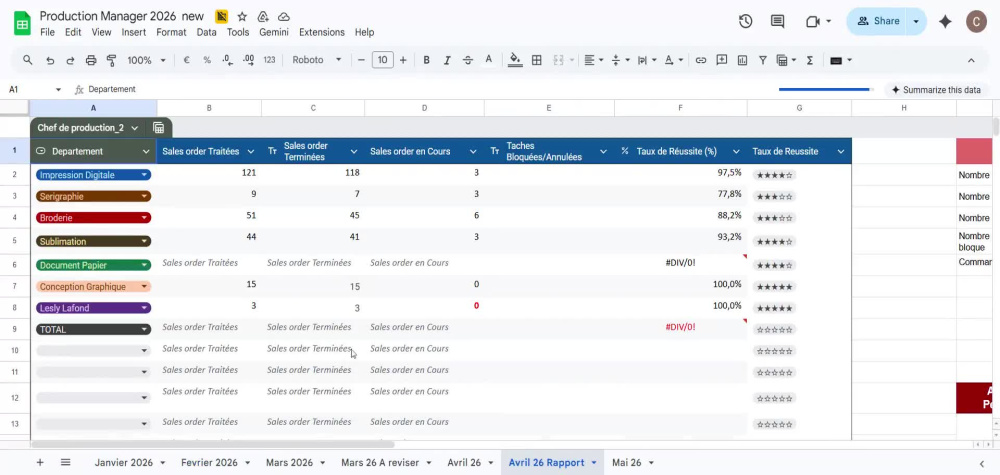Collapse the toolbar with the chevron
The width and height of the screenshot is (1000, 475).
coord(971,60)
